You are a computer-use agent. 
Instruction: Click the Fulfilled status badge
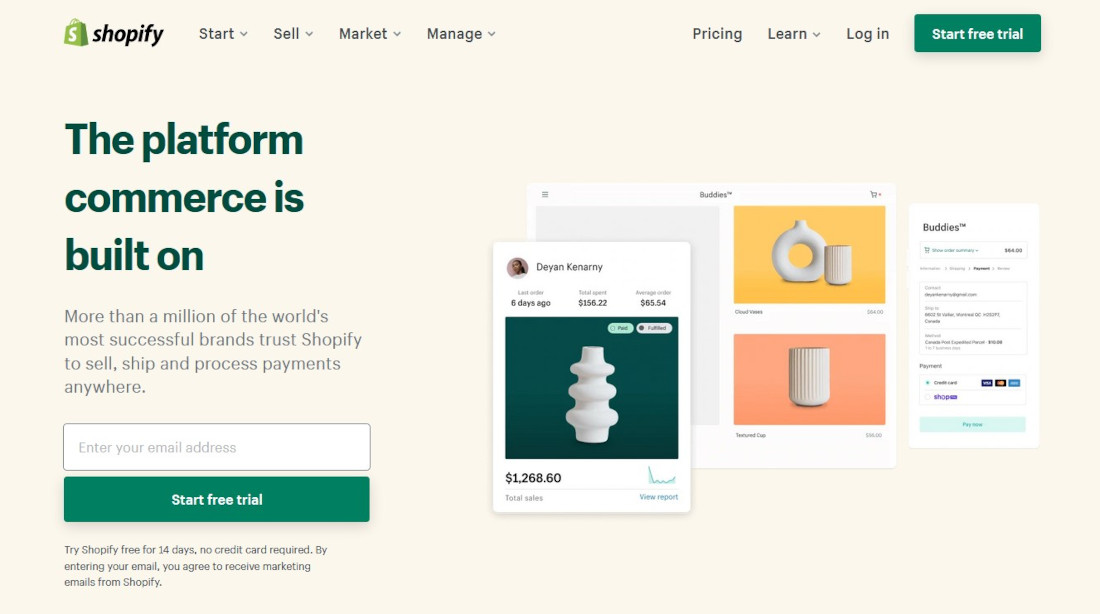(x=654, y=328)
